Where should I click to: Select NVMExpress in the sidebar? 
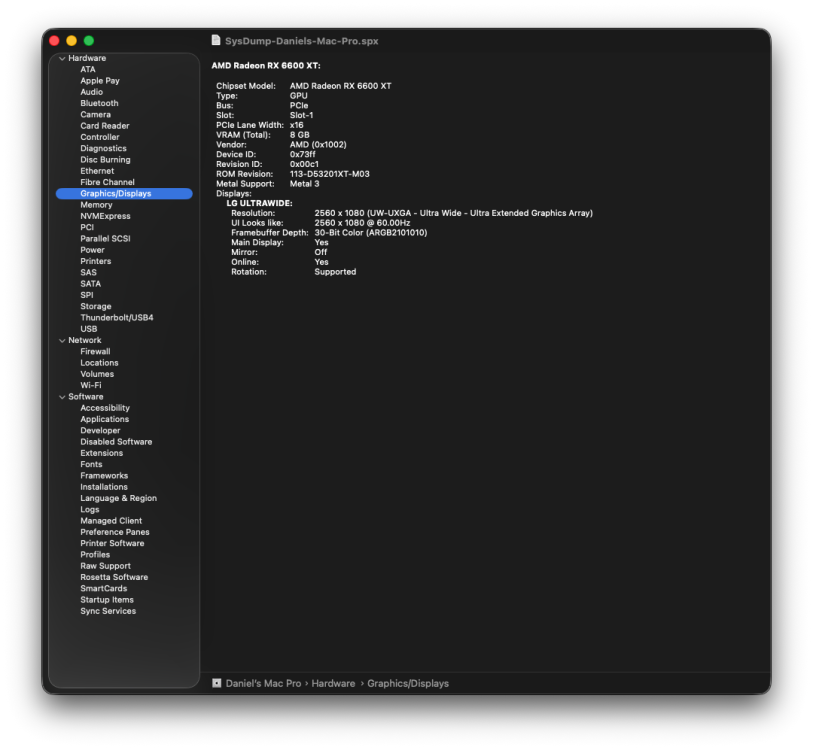(105, 216)
